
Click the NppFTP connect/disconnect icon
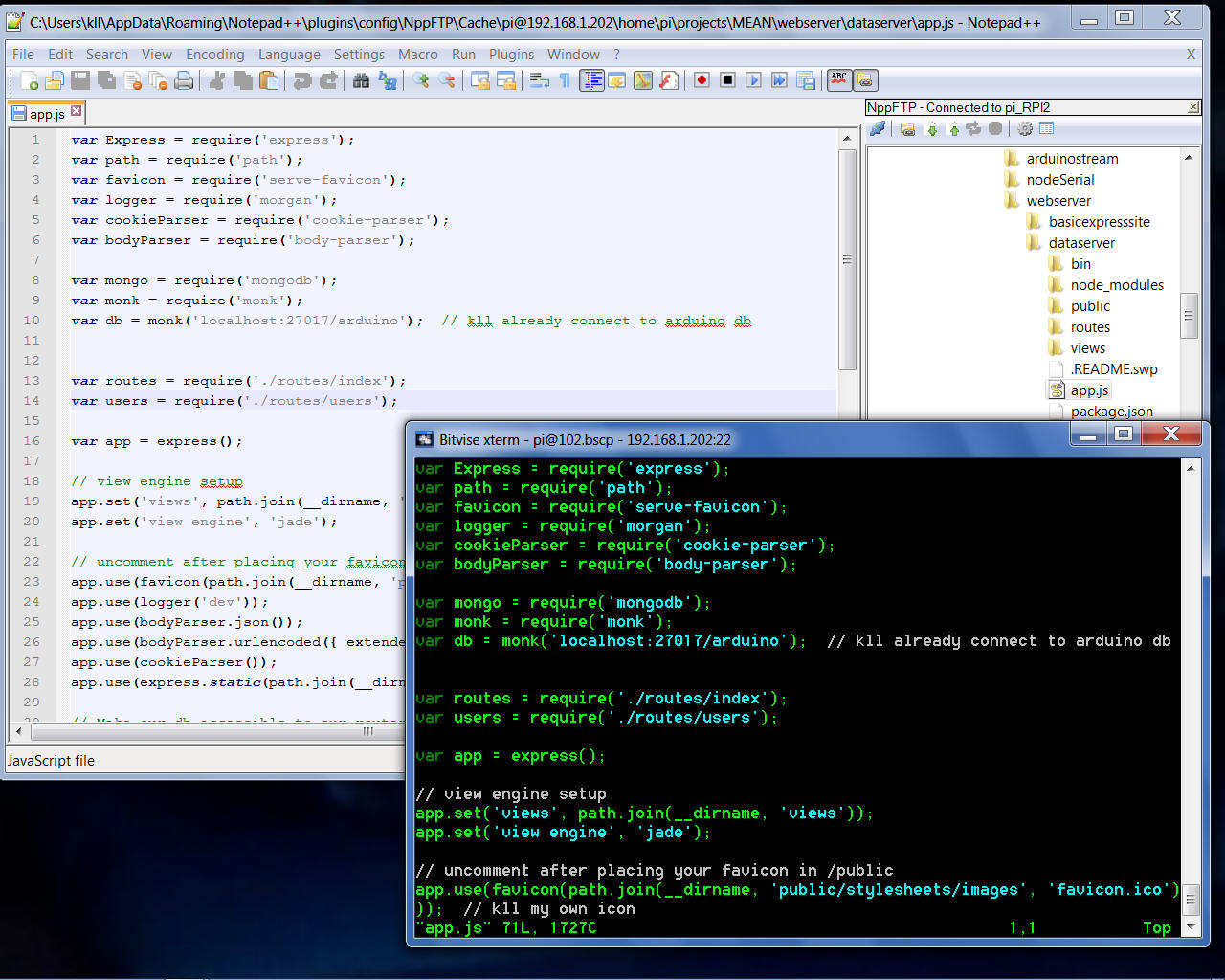(x=877, y=129)
